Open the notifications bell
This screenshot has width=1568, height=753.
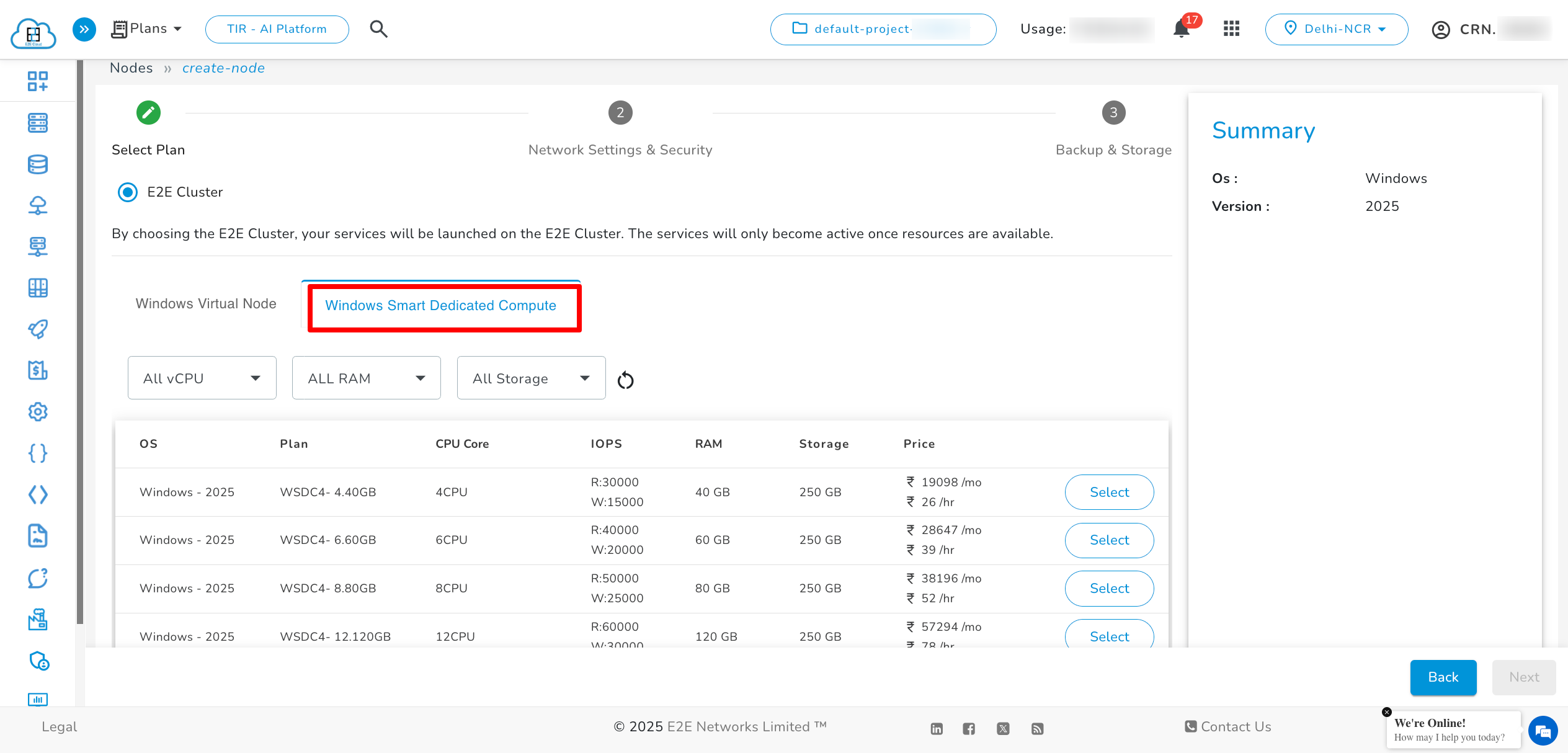(1182, 29)
